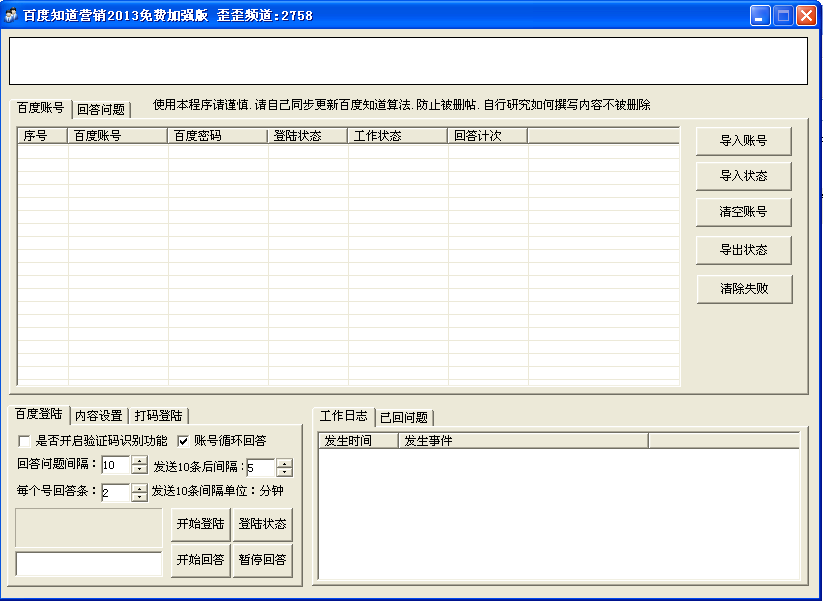Click the 清空账号 (clear accounts) button
The width and height of the screenshot is (823, 601).
pos(743,212)
